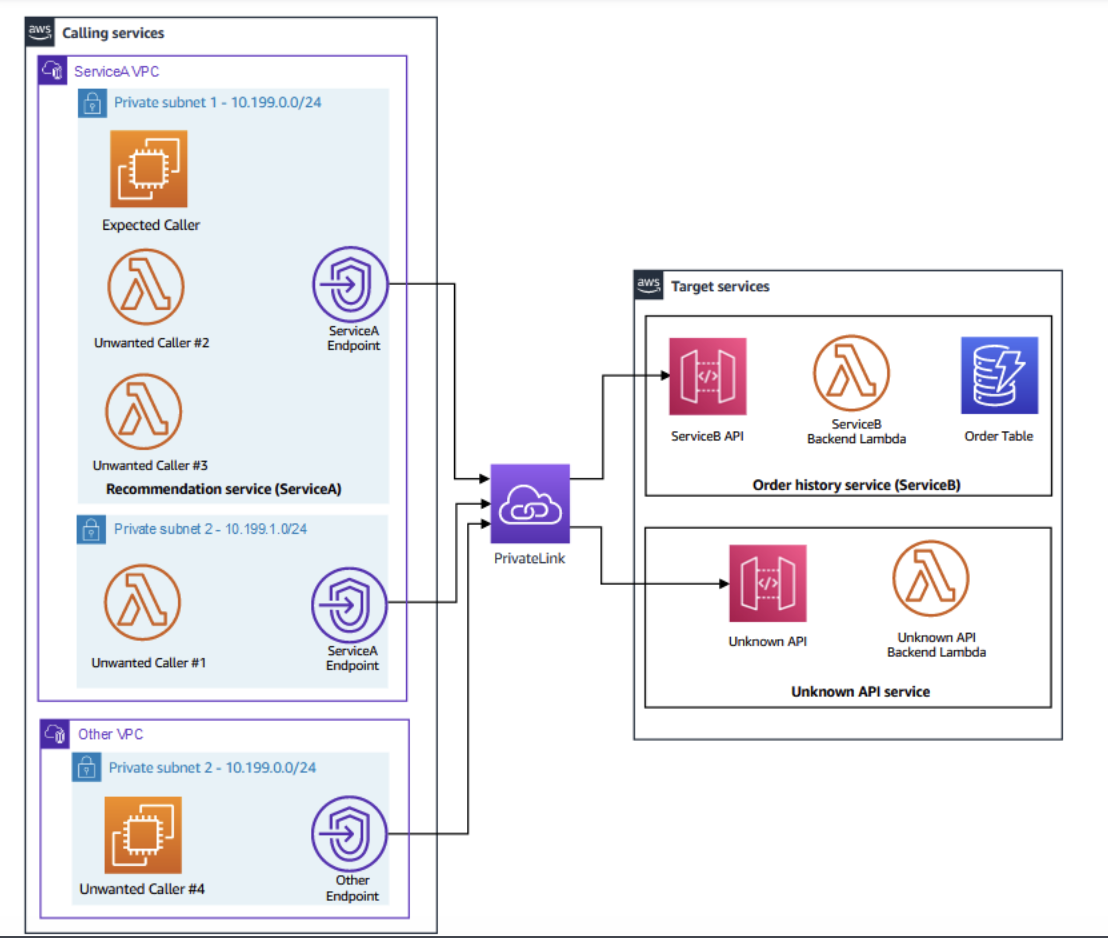Select the ServiceB Backend Lambda icon
Viewport: 1108px width, 938px height.
(x=851, y=373)
